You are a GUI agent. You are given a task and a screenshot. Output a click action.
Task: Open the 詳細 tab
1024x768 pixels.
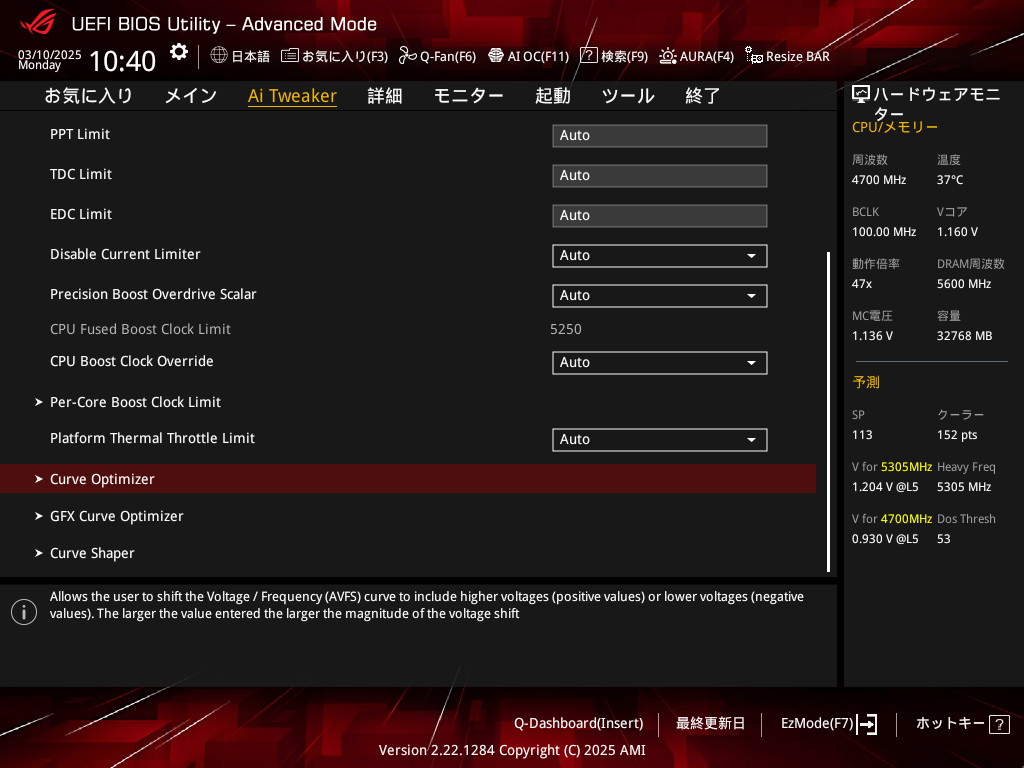point(385,95)
